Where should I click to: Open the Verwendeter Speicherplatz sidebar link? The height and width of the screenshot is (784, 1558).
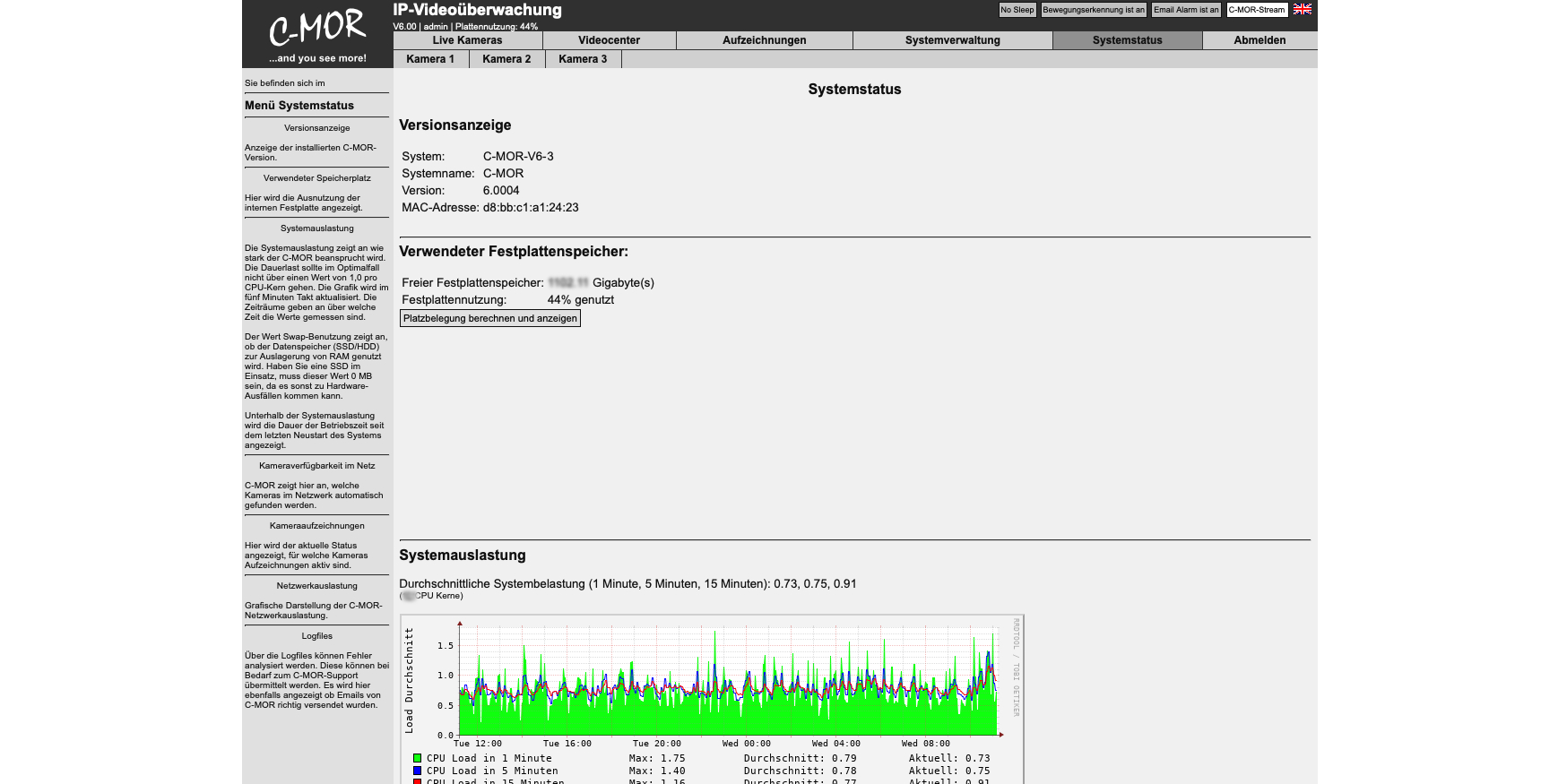316,178
